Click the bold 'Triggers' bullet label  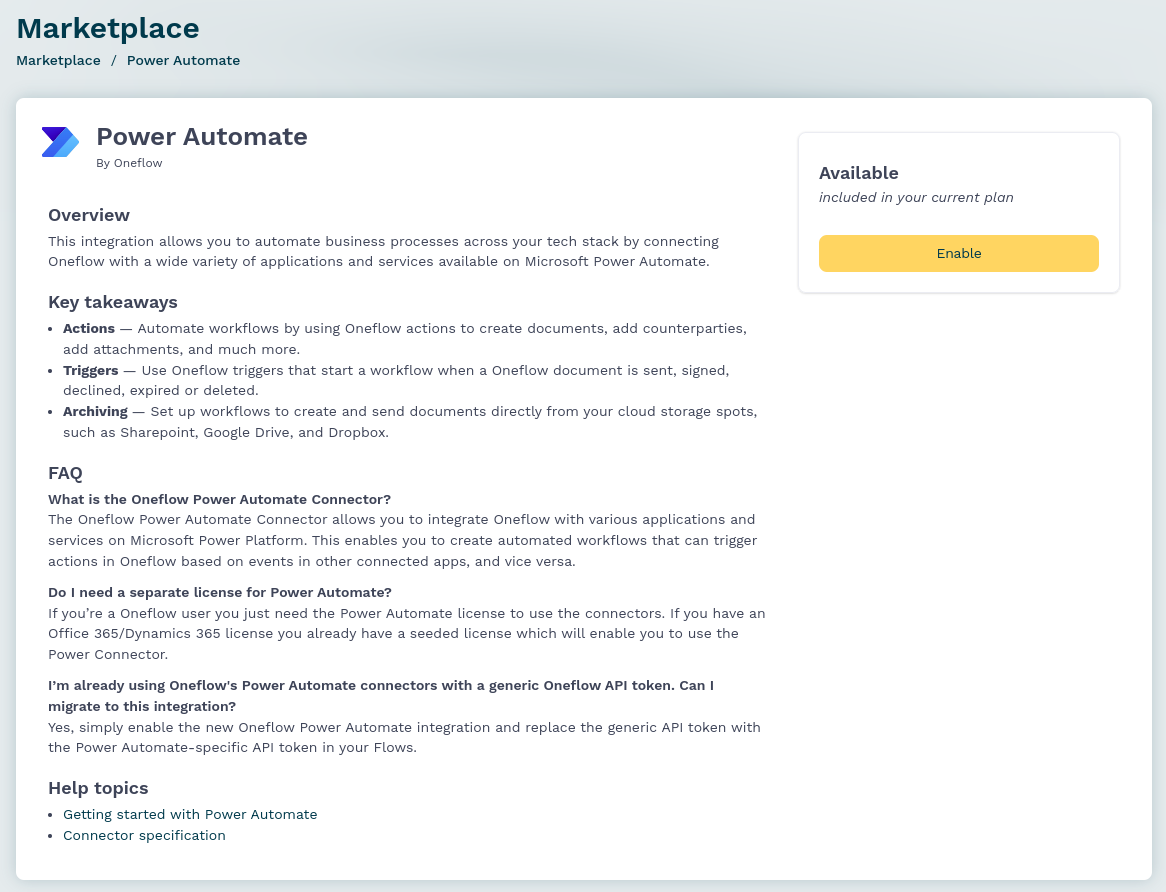pos(90,370)
